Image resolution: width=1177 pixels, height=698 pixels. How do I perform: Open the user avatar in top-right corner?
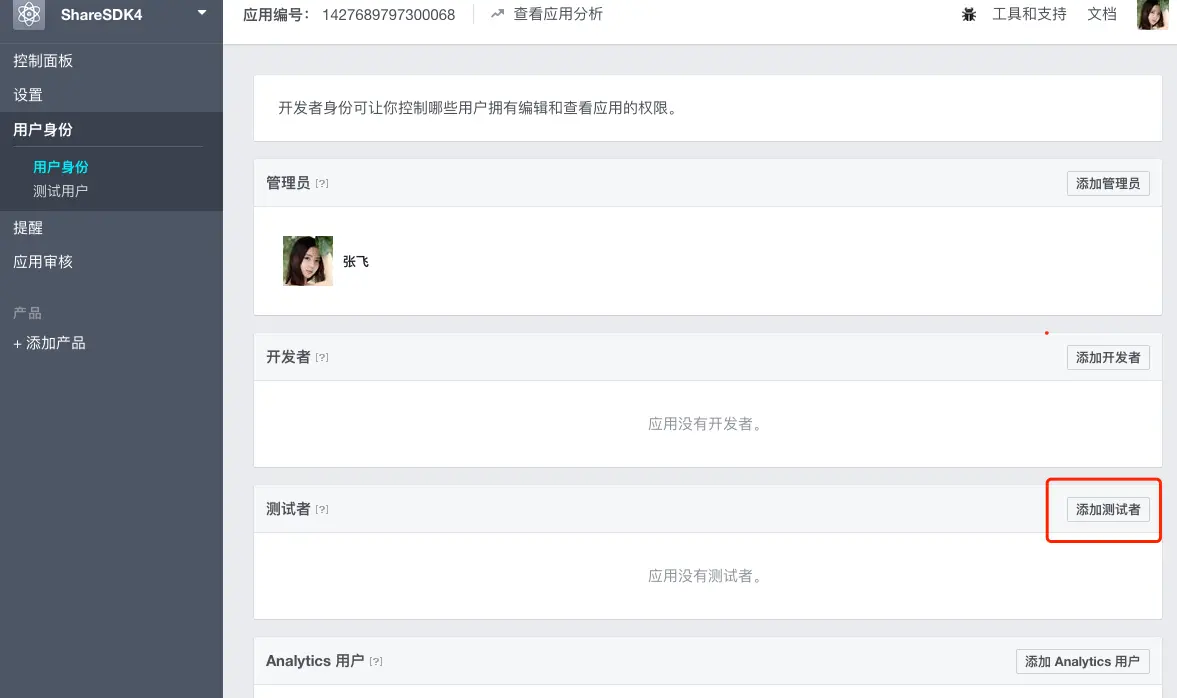click(1152, 14)
